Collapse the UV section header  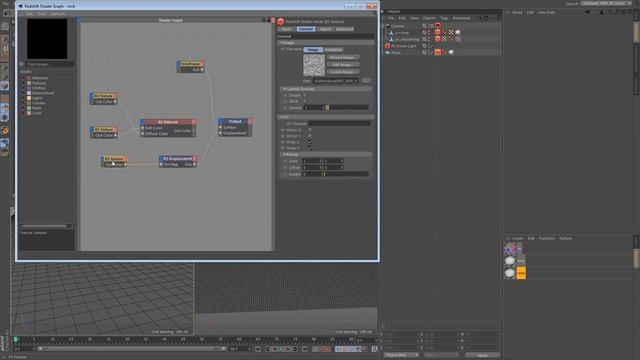click(327, 117)
